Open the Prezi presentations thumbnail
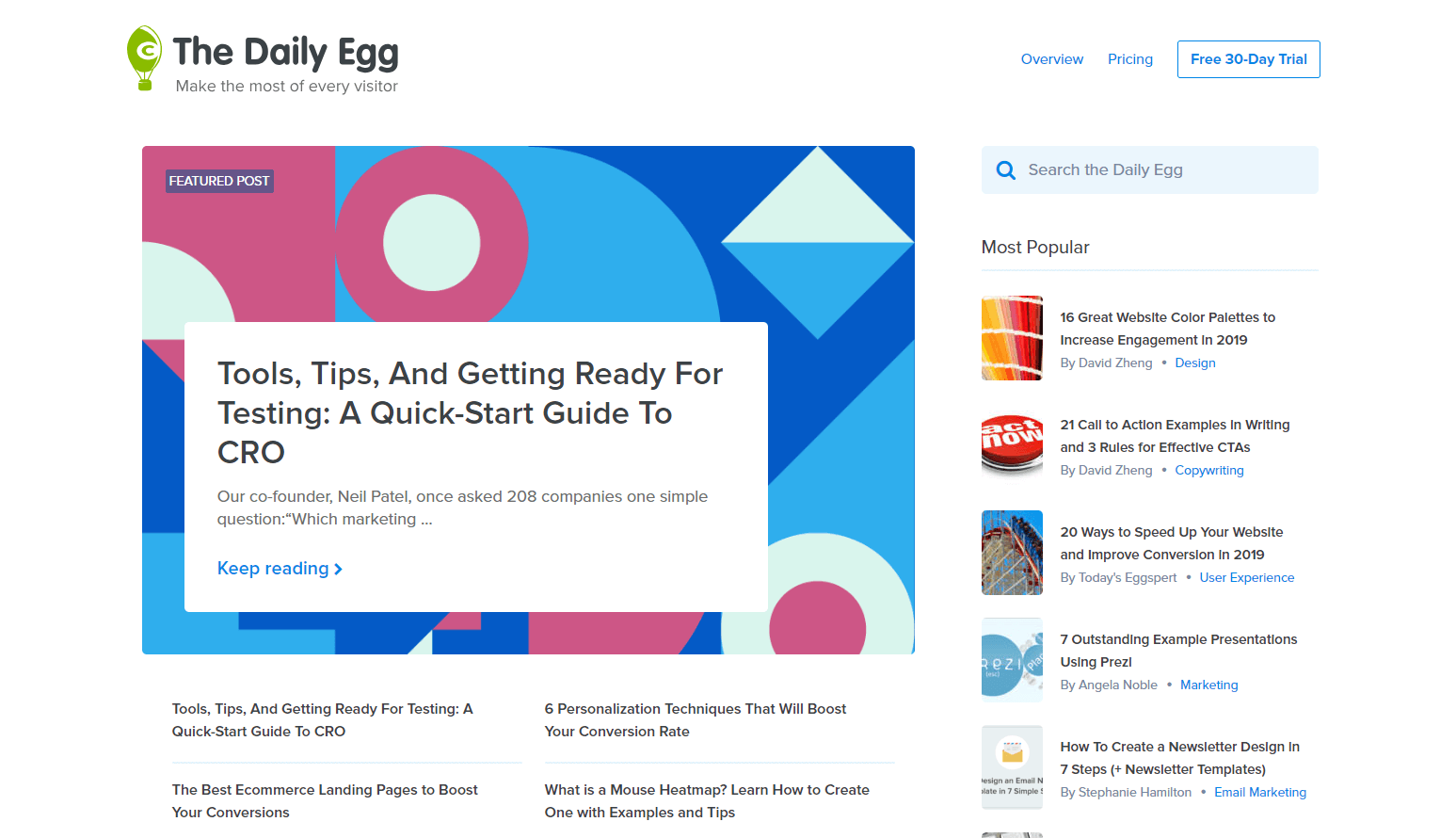Viewport: 1456px width, 838px height. point(1012,660)
